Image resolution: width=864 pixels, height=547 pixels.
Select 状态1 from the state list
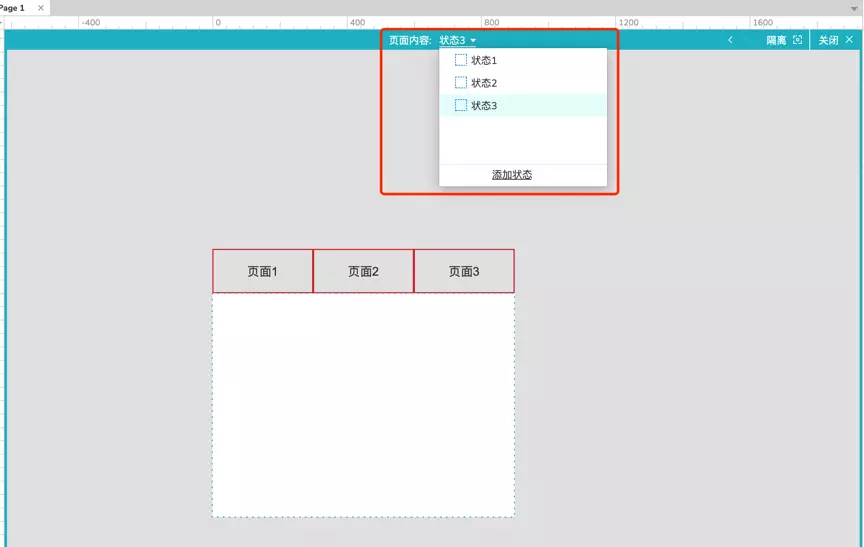523,60
